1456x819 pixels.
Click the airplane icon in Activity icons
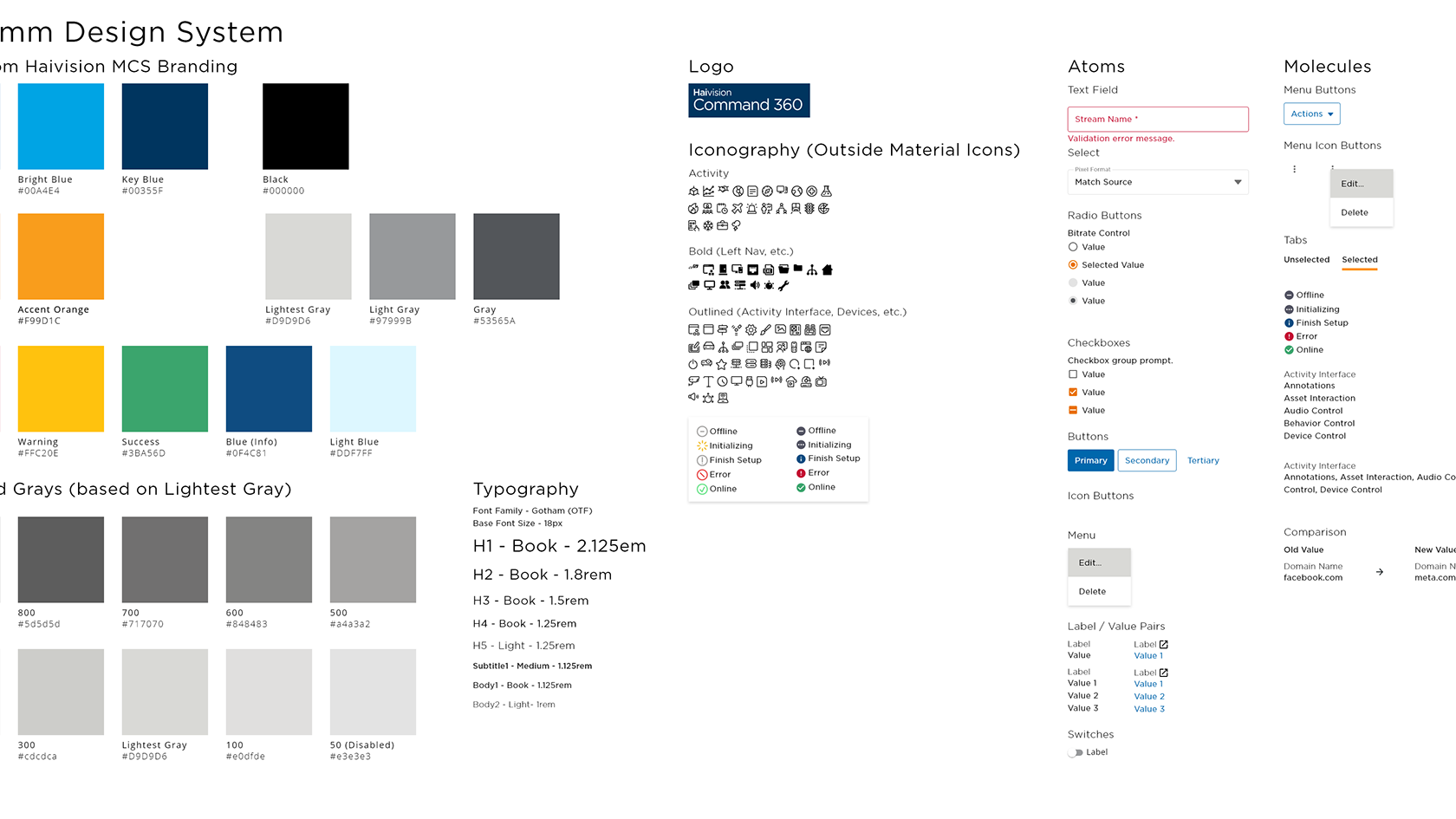tap(737, 209)
